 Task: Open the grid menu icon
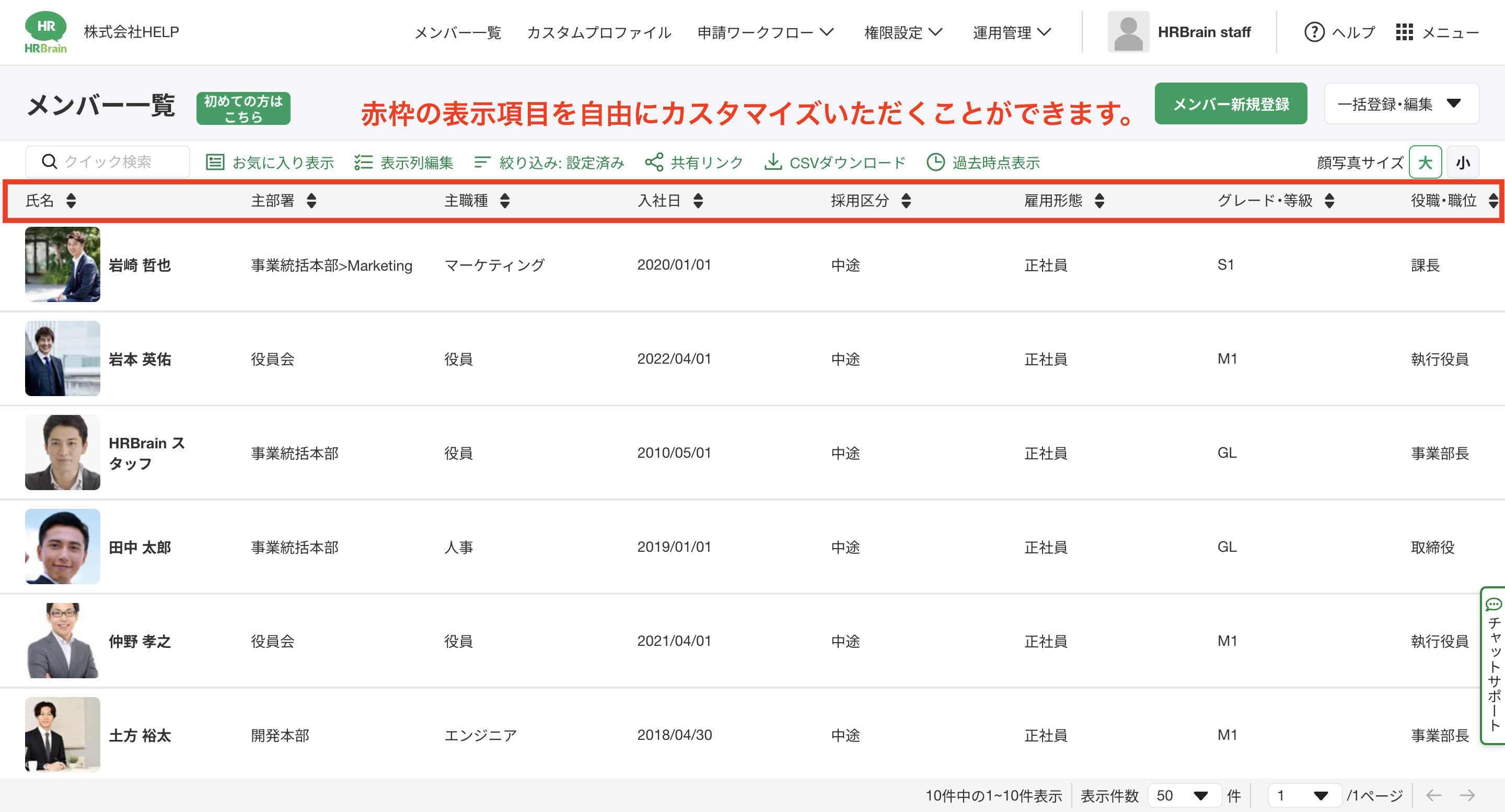click(x=1404, y=32)
